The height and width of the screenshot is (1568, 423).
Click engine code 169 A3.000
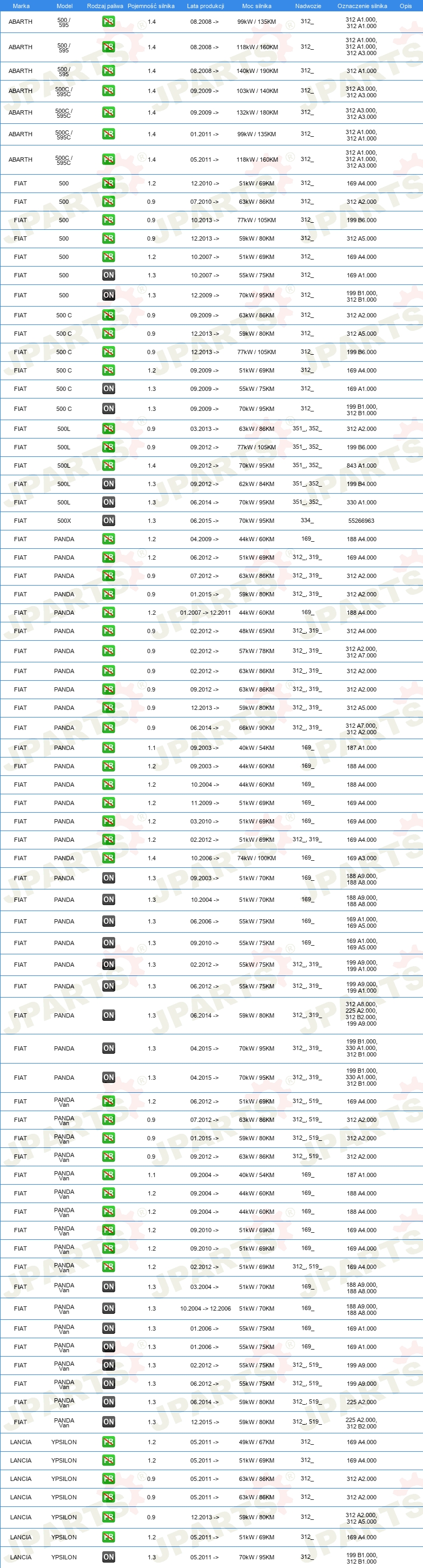[361, 858]
